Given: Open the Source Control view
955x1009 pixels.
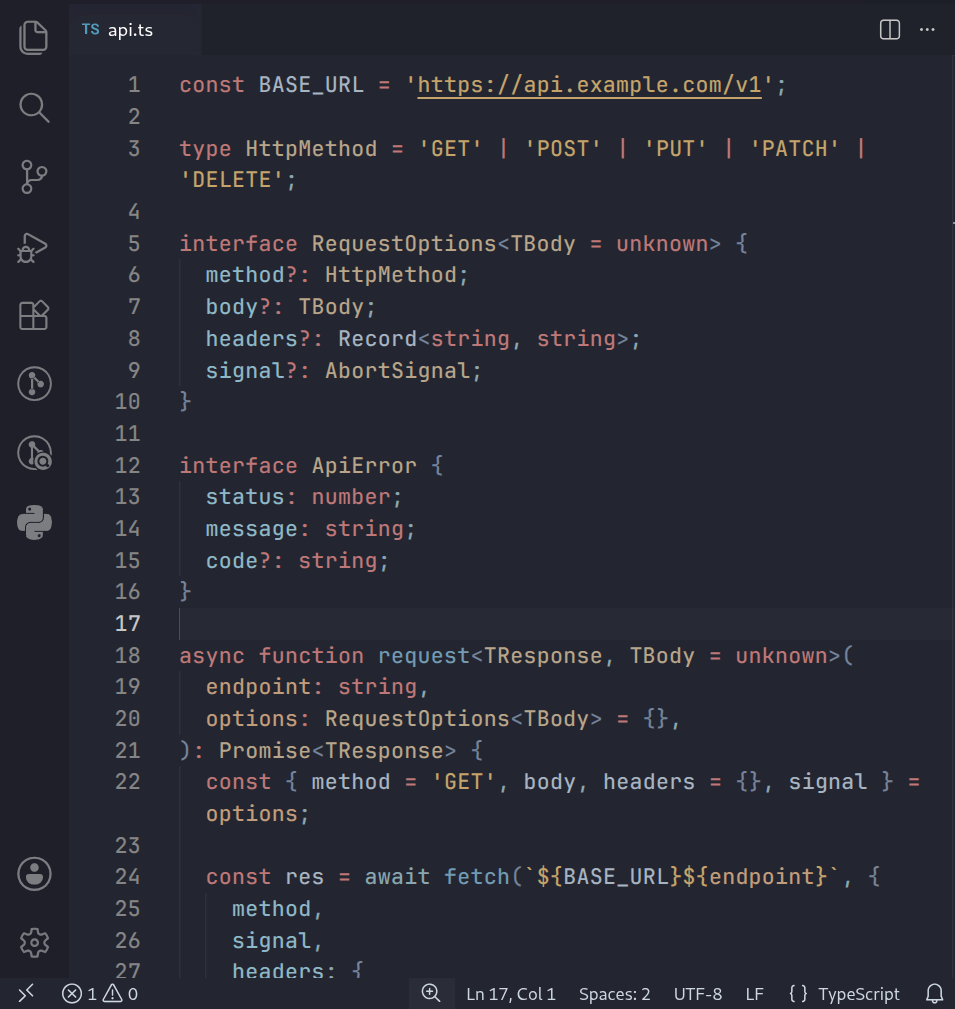Looking at the screenshot, I should 34,177.
